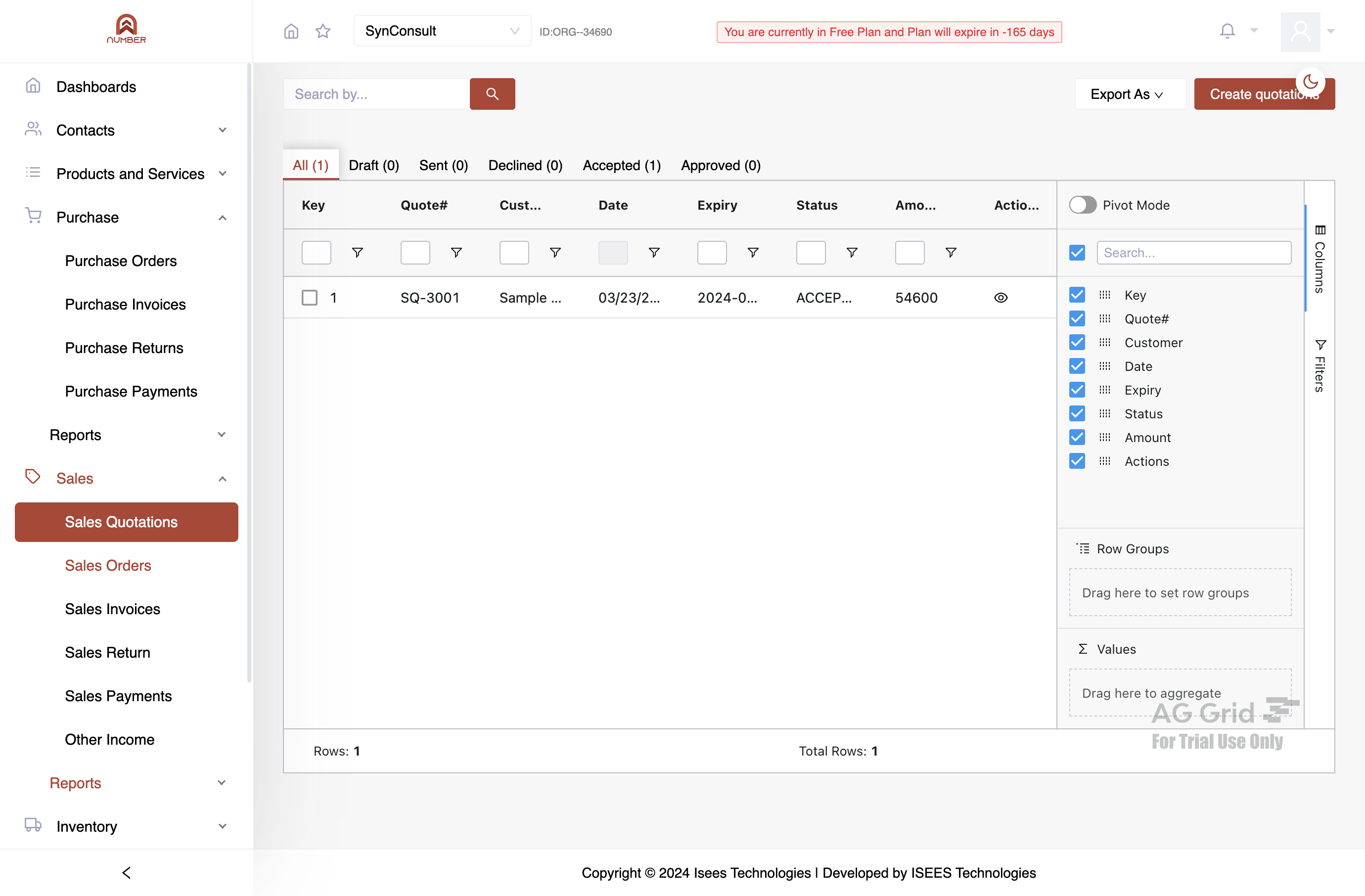Uncheck the Actions column checkbox
This screenshot has width=1365, height=896.
tap(1077, 461)
